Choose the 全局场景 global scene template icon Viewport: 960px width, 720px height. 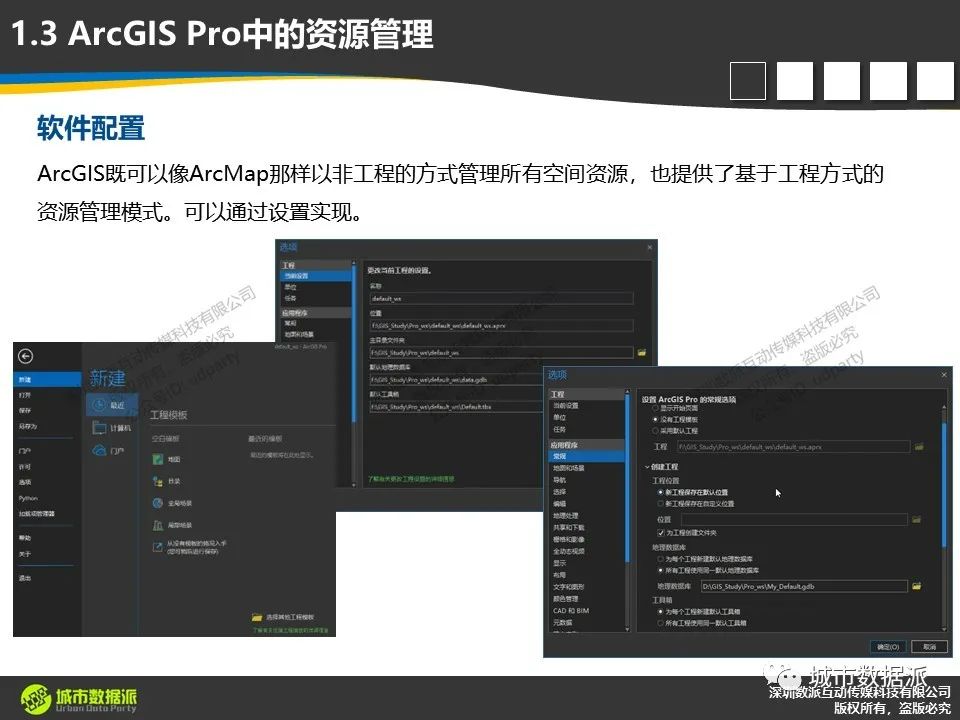158,503
